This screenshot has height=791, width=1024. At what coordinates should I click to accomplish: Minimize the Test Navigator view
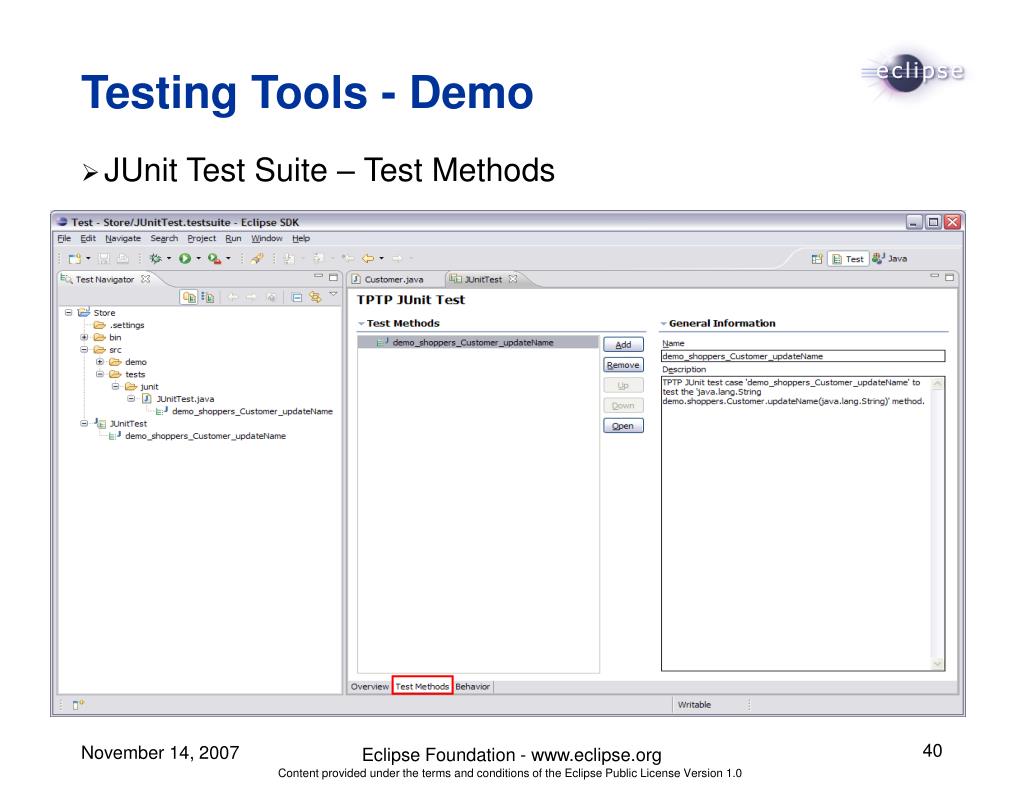318,276
